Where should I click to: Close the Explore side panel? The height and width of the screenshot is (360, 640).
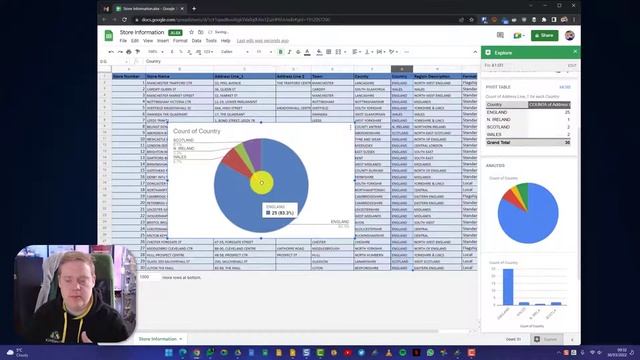coord(575,52)
